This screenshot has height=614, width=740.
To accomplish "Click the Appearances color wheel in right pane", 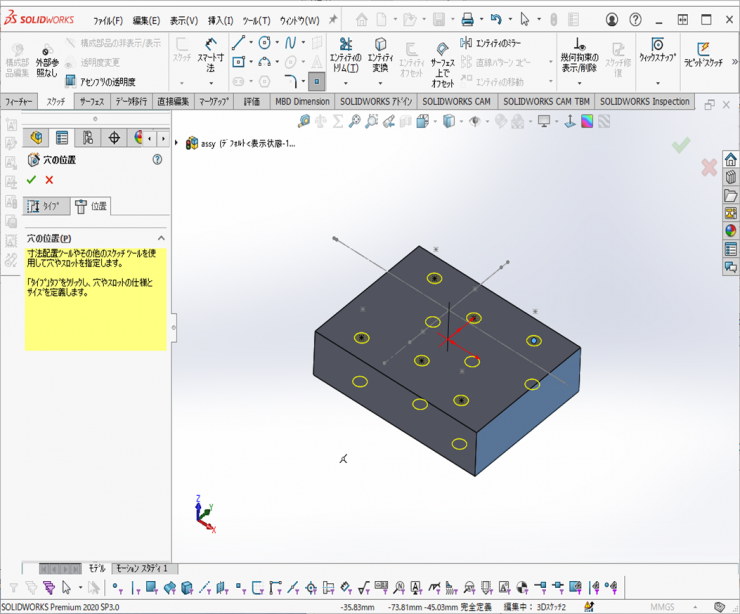I will click(x=731, y=231).
